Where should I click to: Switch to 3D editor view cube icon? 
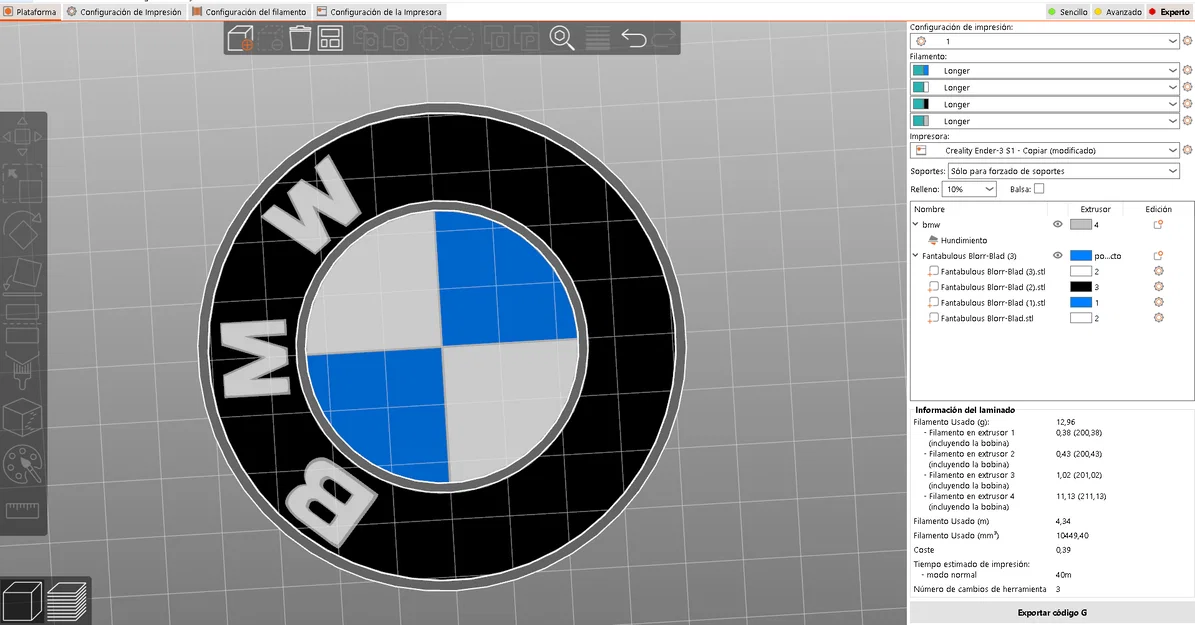pyautogui.click(x=21, y=601)
